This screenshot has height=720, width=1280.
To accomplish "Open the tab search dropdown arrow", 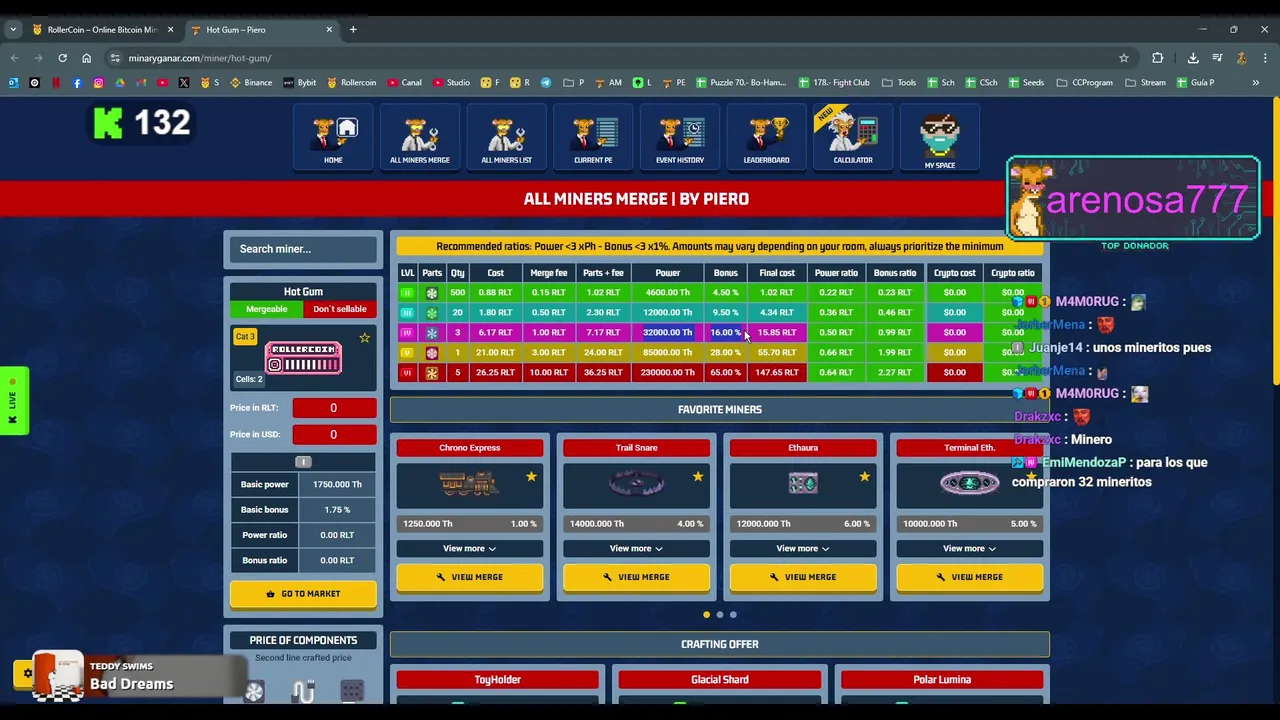I will coord(13,30).
